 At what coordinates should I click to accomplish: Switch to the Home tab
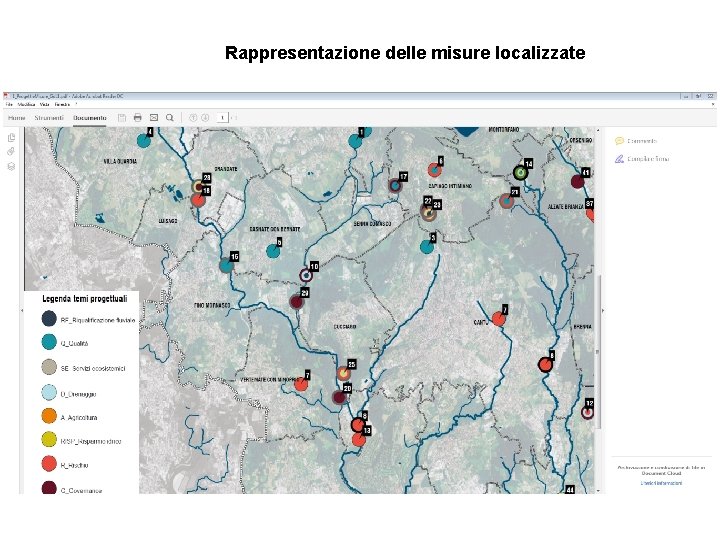17,118
